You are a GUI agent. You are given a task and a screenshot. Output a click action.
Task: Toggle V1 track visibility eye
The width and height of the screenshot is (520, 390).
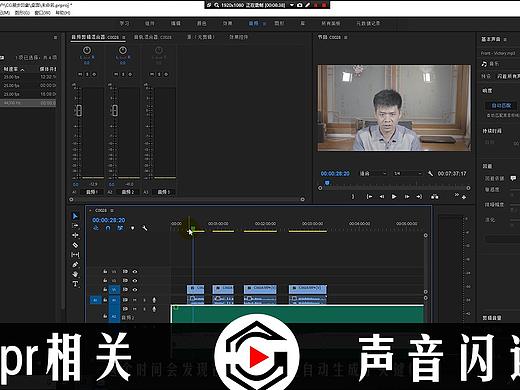135,289
